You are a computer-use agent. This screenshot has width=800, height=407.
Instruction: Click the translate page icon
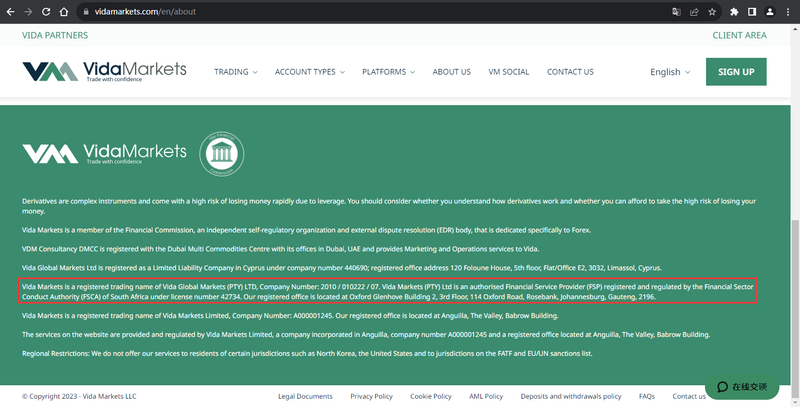[x=677, y=12]
